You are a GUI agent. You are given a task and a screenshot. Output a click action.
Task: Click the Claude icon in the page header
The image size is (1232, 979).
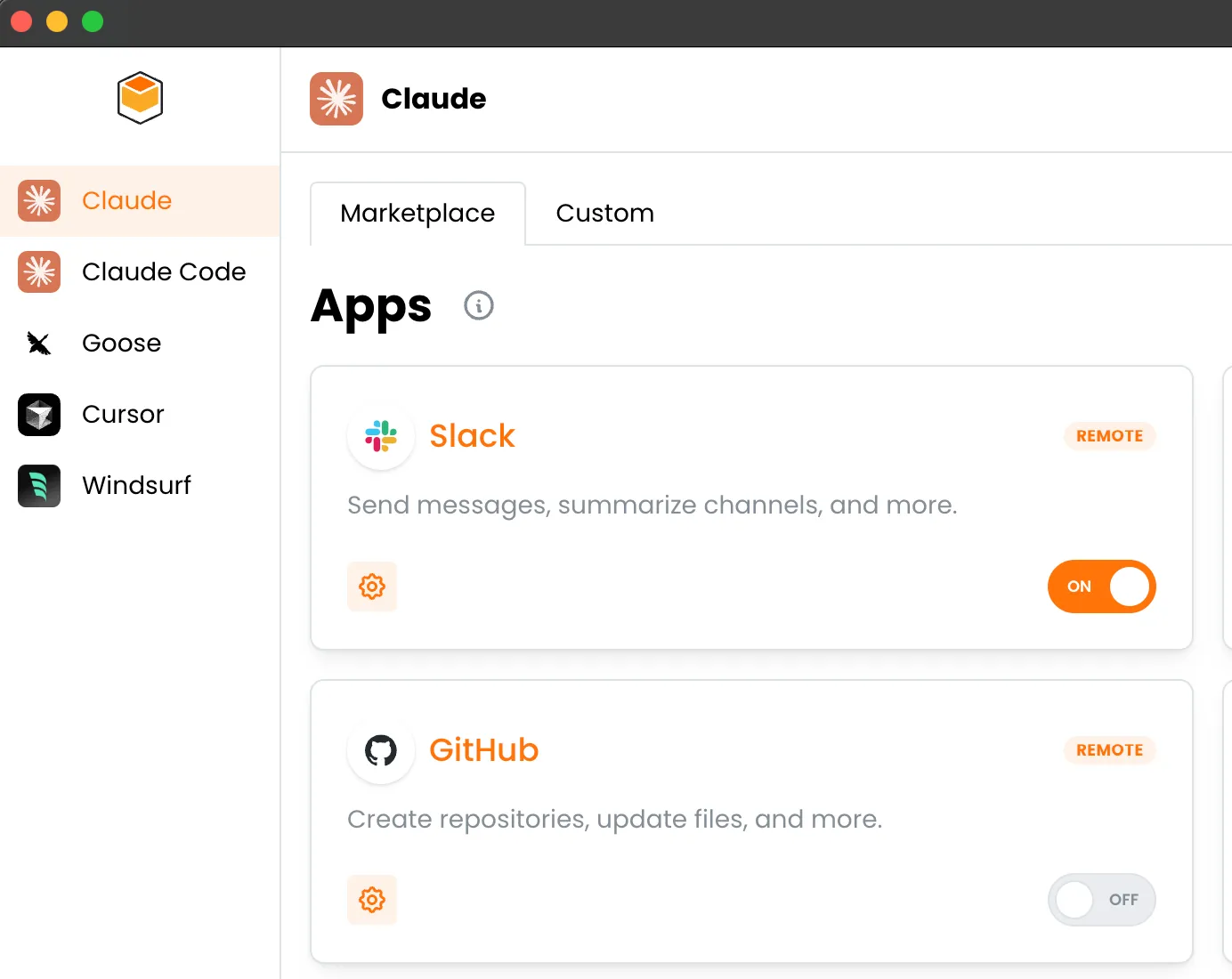[x=336, y=99]
